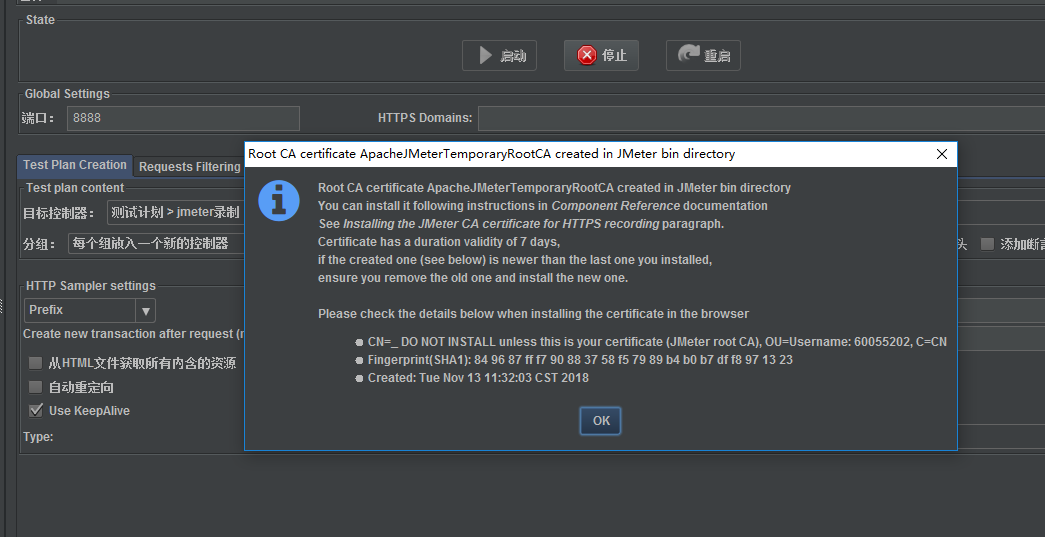Click the Fingerprint(SHA1) line in the dialog

[x=580, y=360]
